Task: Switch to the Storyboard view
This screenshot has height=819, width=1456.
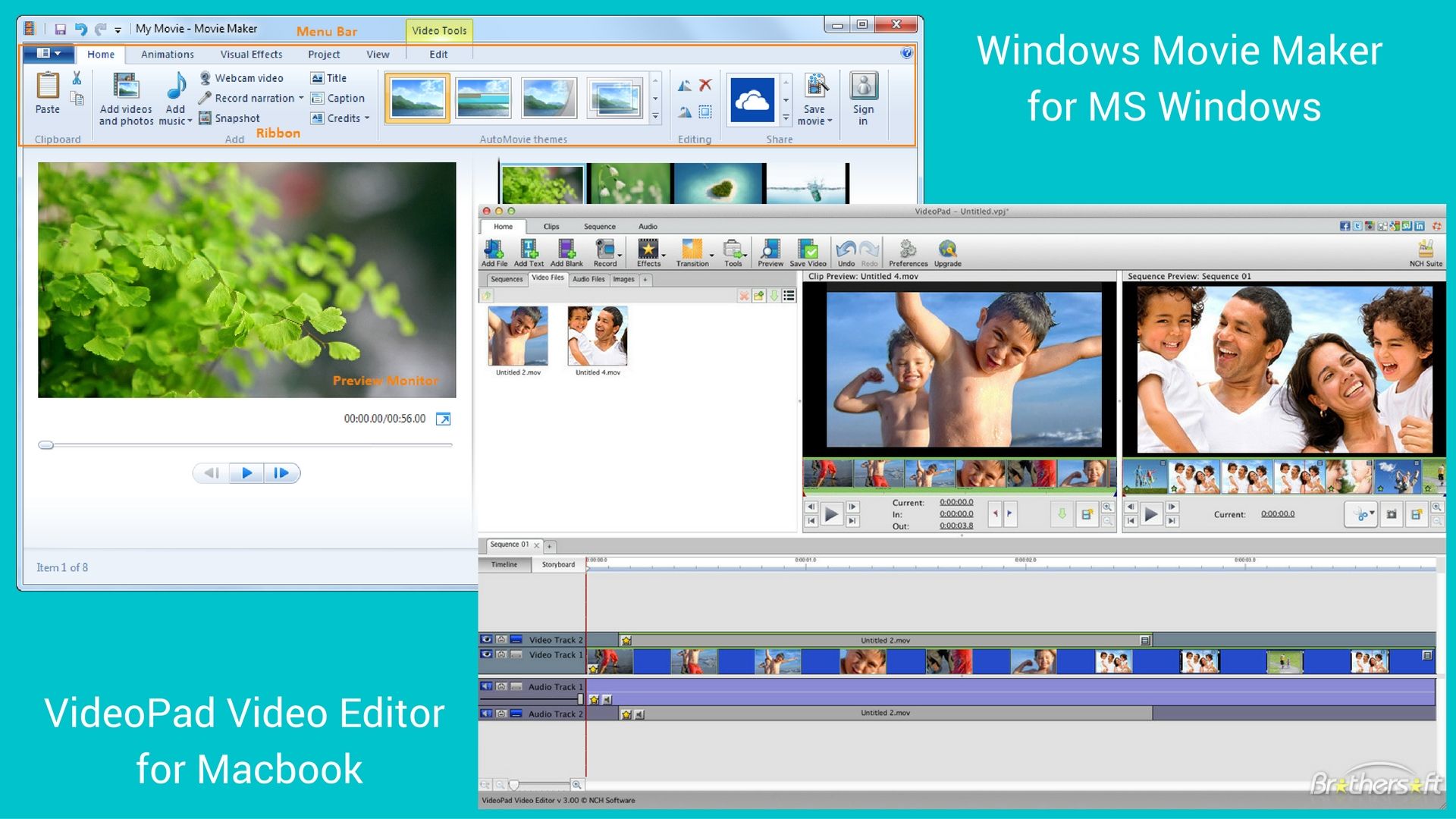Action: pos(558,565)
